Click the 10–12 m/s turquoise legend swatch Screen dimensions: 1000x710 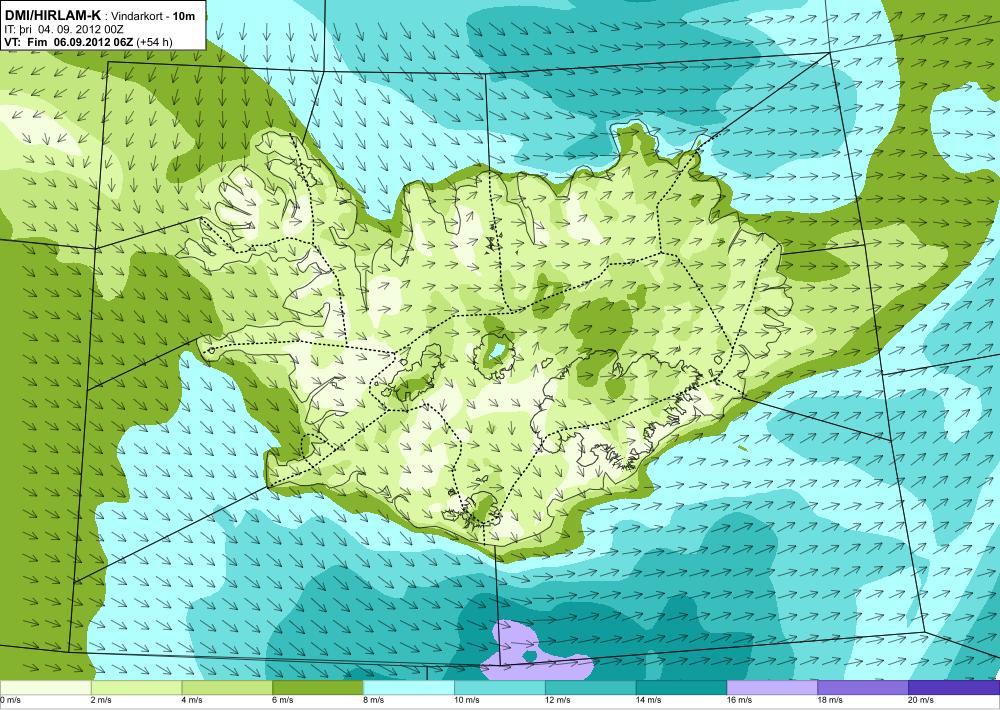pyautogui.click(x=499, y=688)
